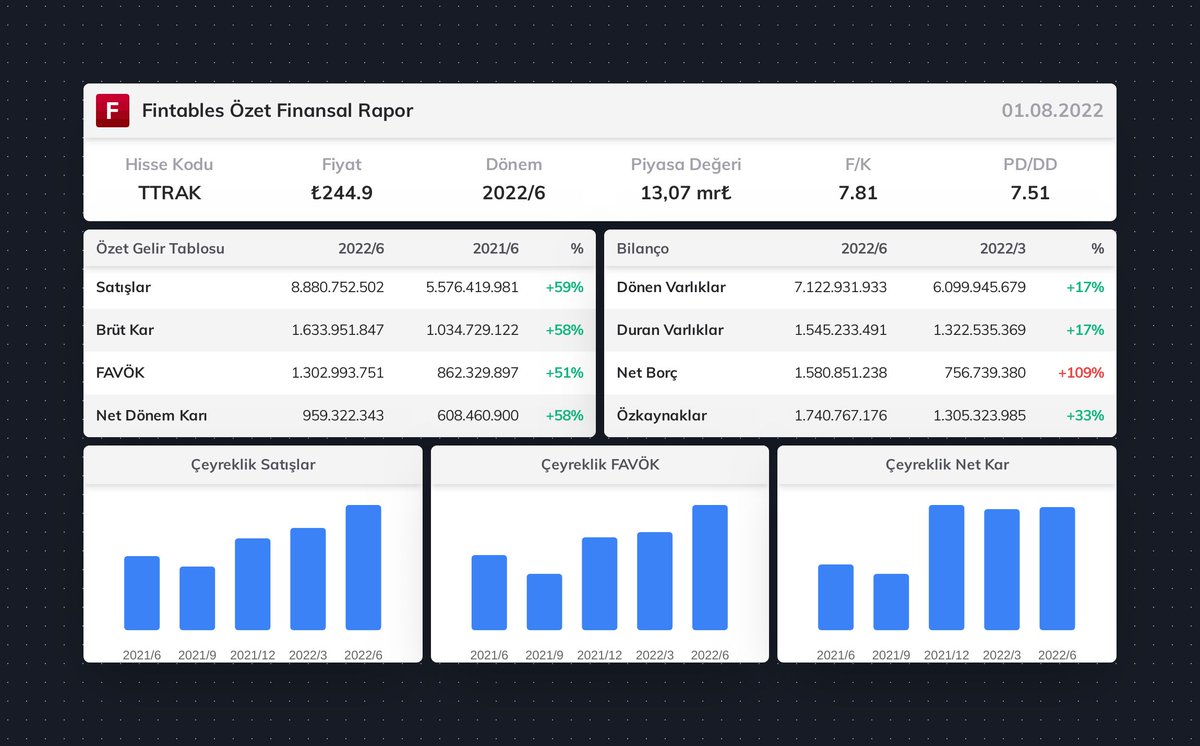The width and height of the screenshot is (1200, 746).
Task: Click Net Borç value 756.739.380
Action: (985, 373)
